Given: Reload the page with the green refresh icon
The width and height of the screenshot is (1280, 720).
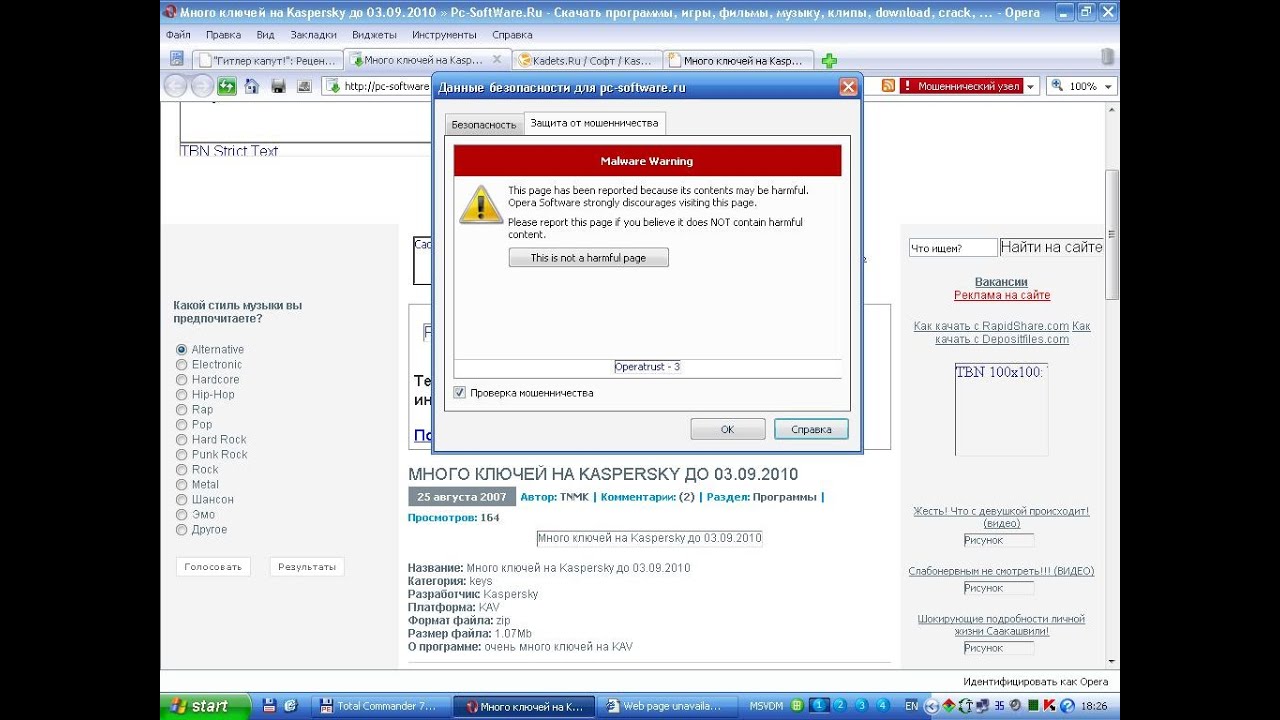Looking at the screenshot, I should tap(227, 86).
